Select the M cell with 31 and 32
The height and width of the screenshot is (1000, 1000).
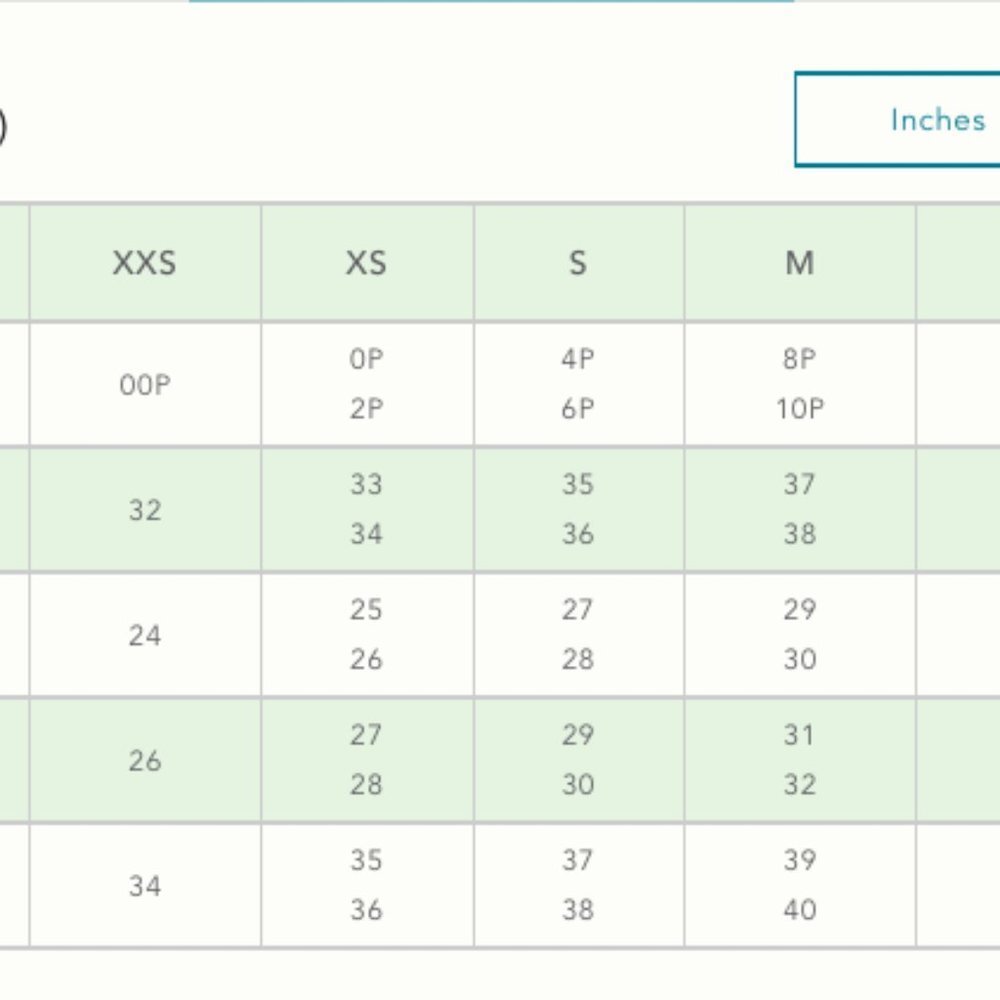click(799, 760)
